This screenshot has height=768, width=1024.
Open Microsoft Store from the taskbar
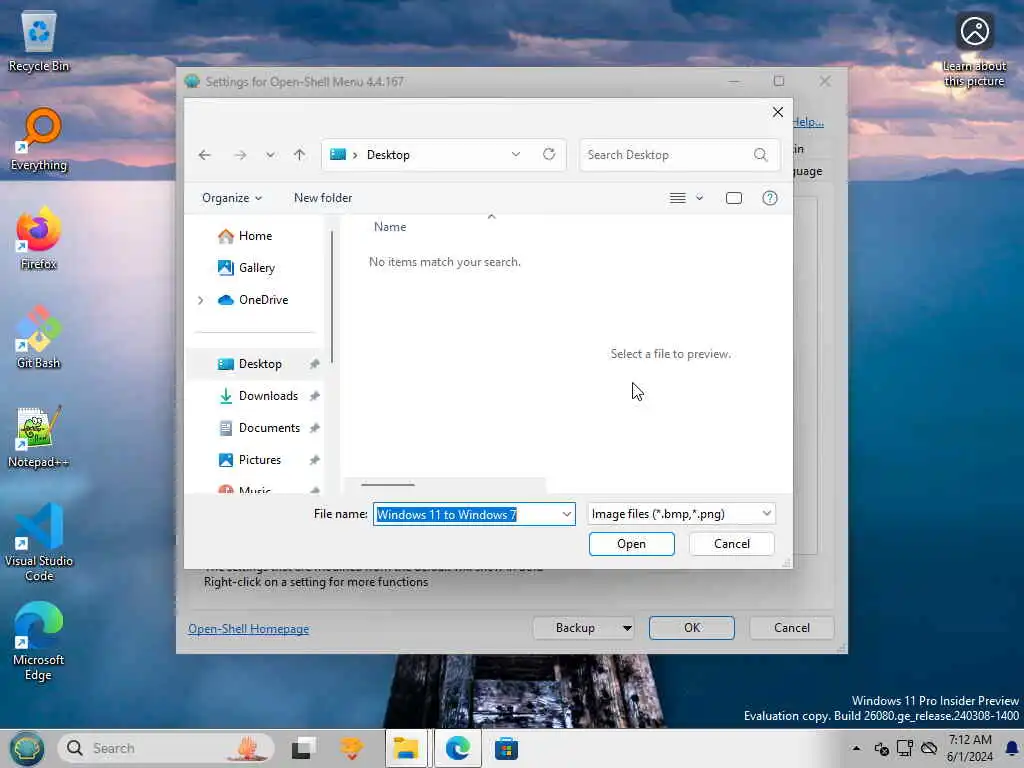[506, 748]
